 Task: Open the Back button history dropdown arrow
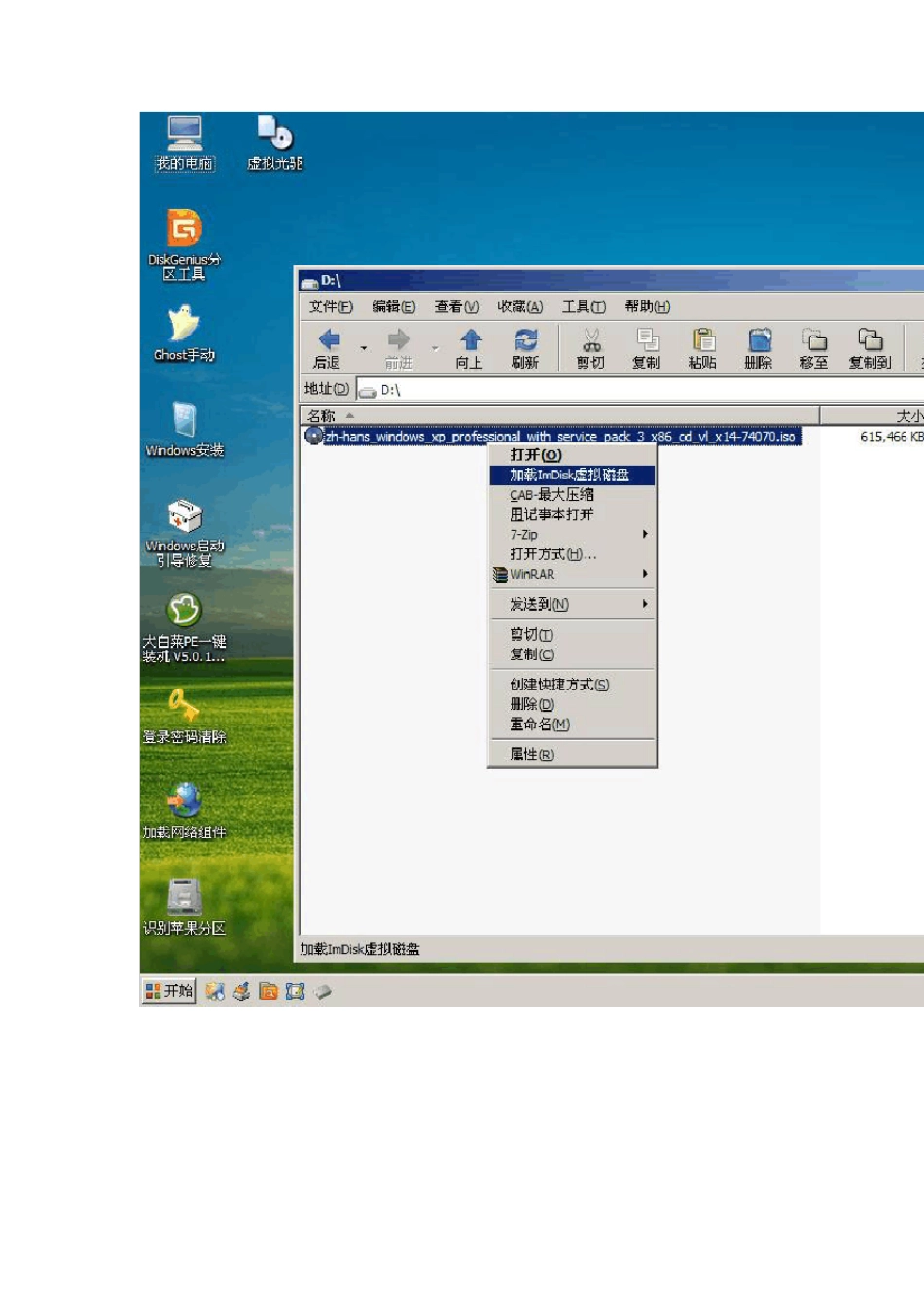pos(364,347)
